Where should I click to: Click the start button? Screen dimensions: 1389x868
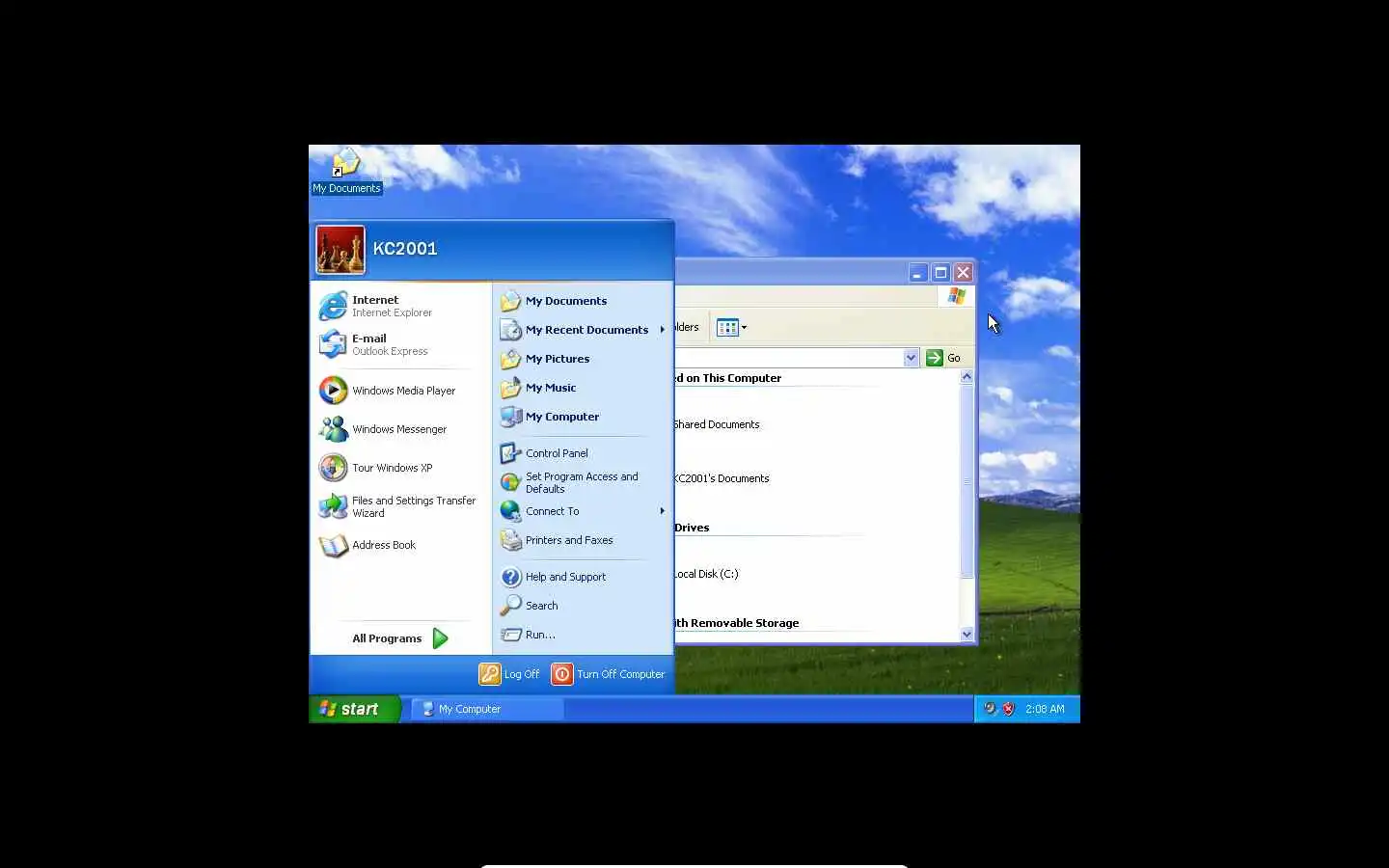coord(354,709)
